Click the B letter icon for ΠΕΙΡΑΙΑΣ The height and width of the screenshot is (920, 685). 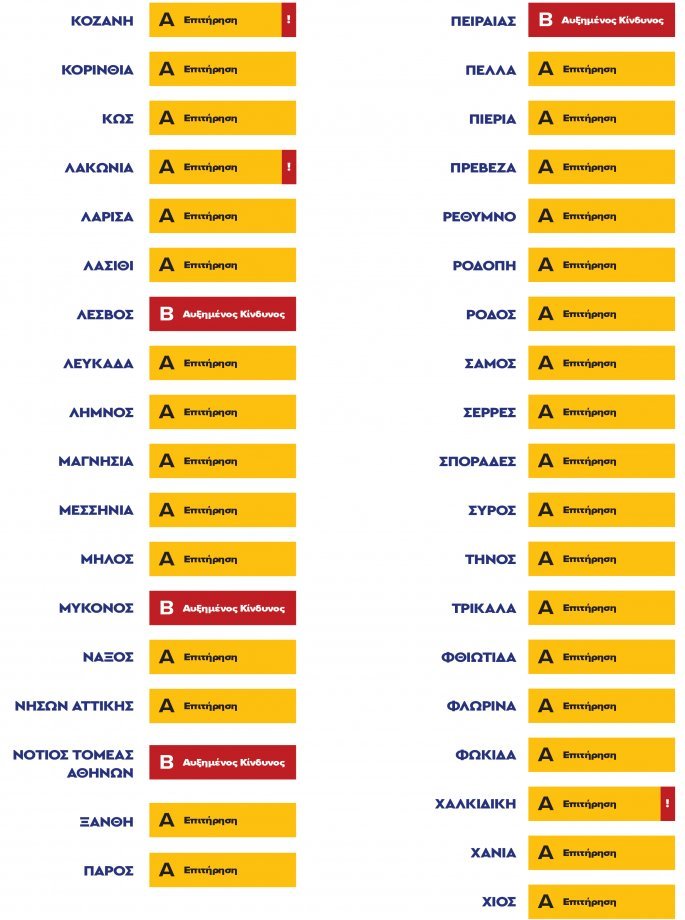click(x=546, y=20)
